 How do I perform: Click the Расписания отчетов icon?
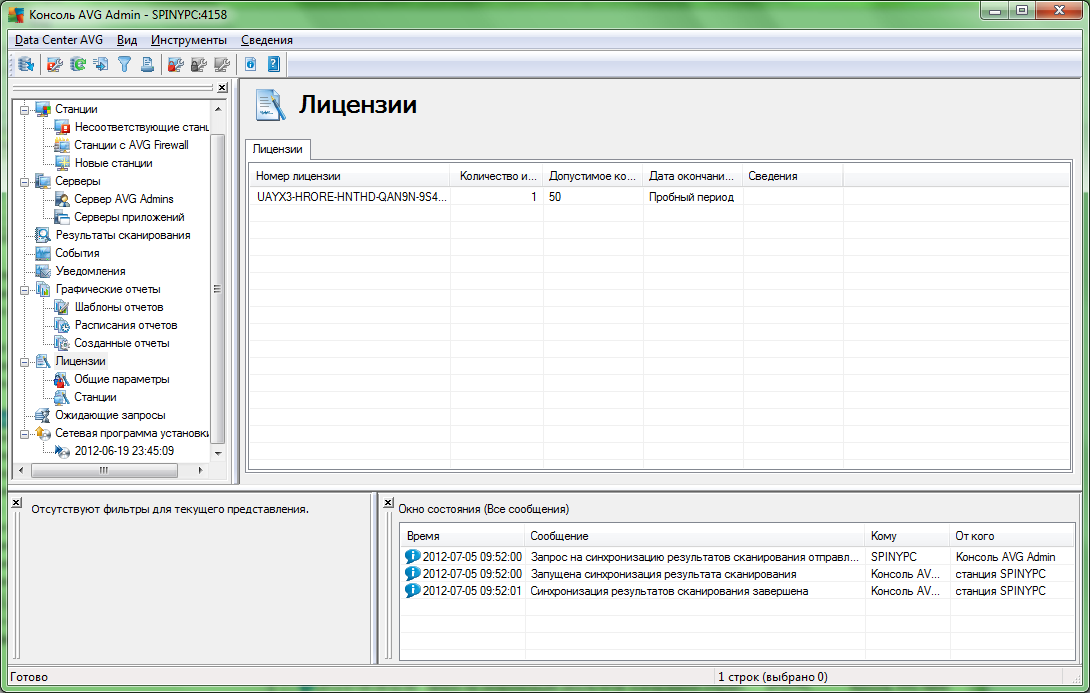click(x=63, y=325)
